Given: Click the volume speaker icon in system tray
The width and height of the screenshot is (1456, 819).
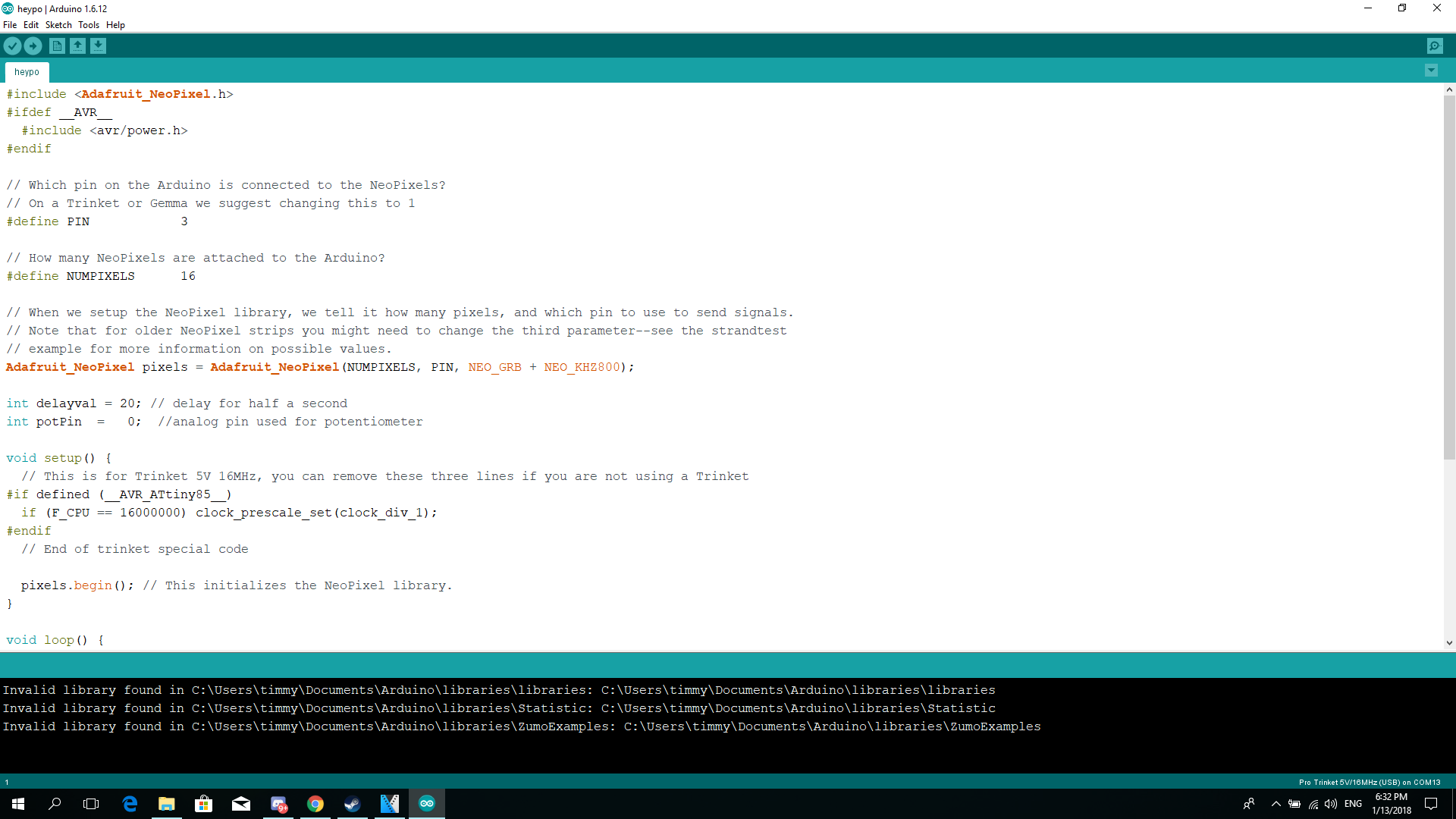Looking at the screenshot, I should point(1332,804).
